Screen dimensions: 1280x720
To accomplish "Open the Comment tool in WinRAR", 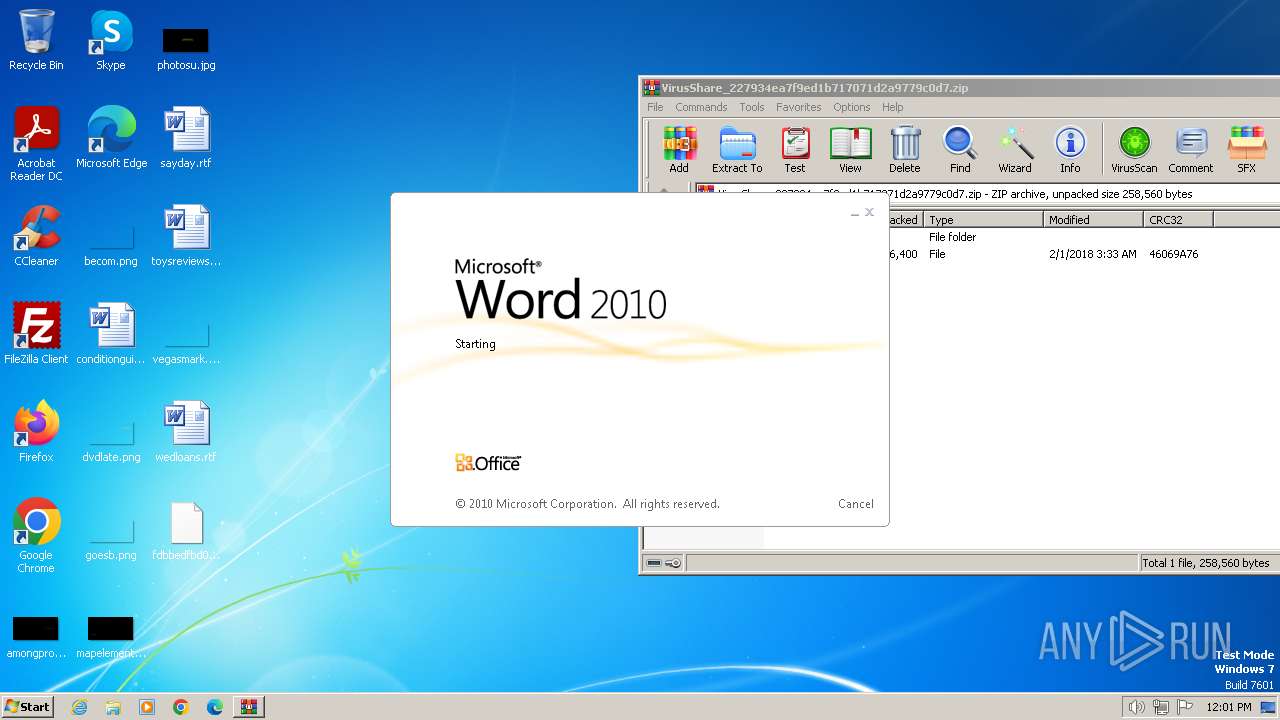I will (1190, 149).
